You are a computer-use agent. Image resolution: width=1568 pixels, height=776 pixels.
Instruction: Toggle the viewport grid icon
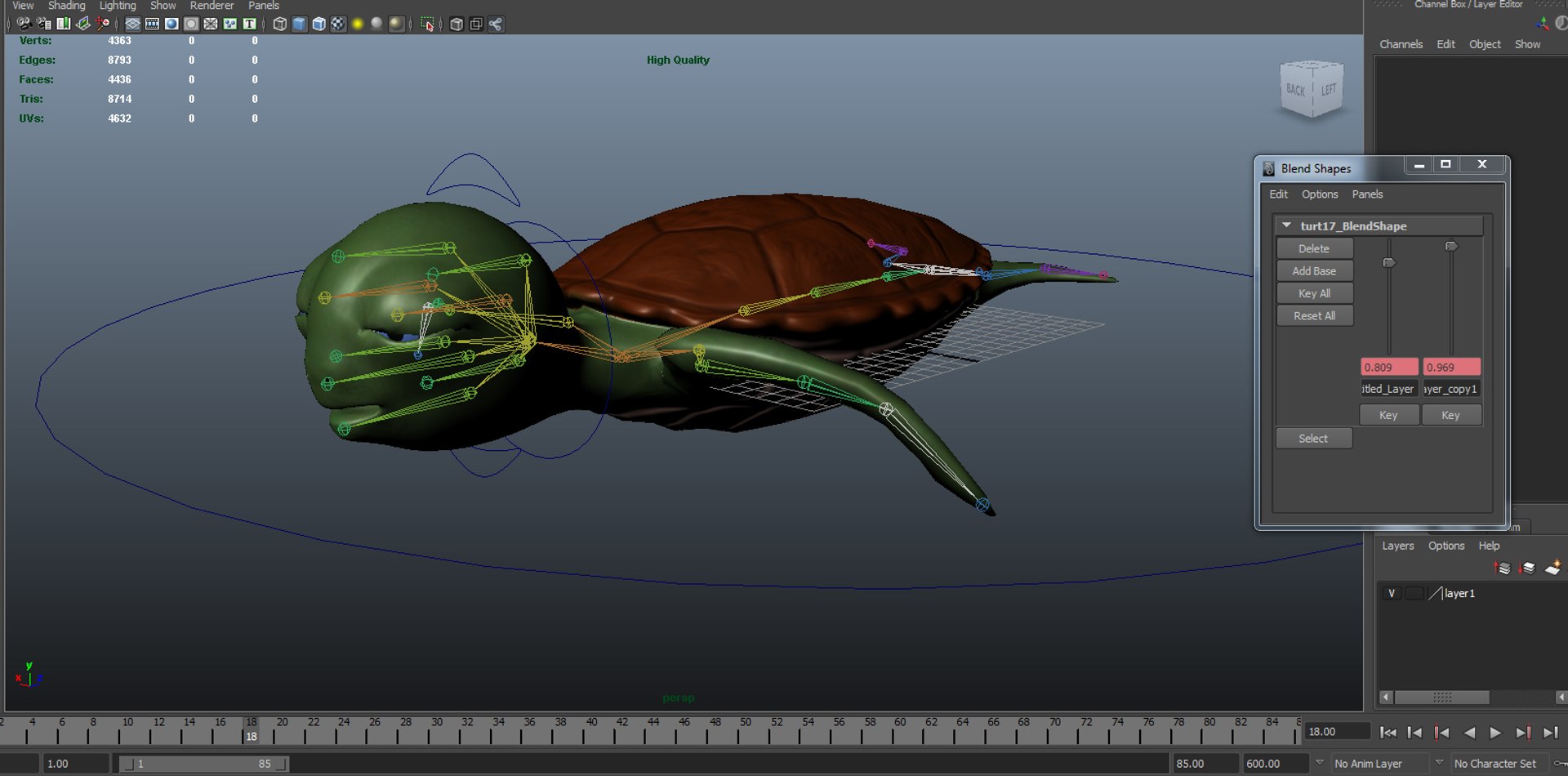[x=132, y=24]
